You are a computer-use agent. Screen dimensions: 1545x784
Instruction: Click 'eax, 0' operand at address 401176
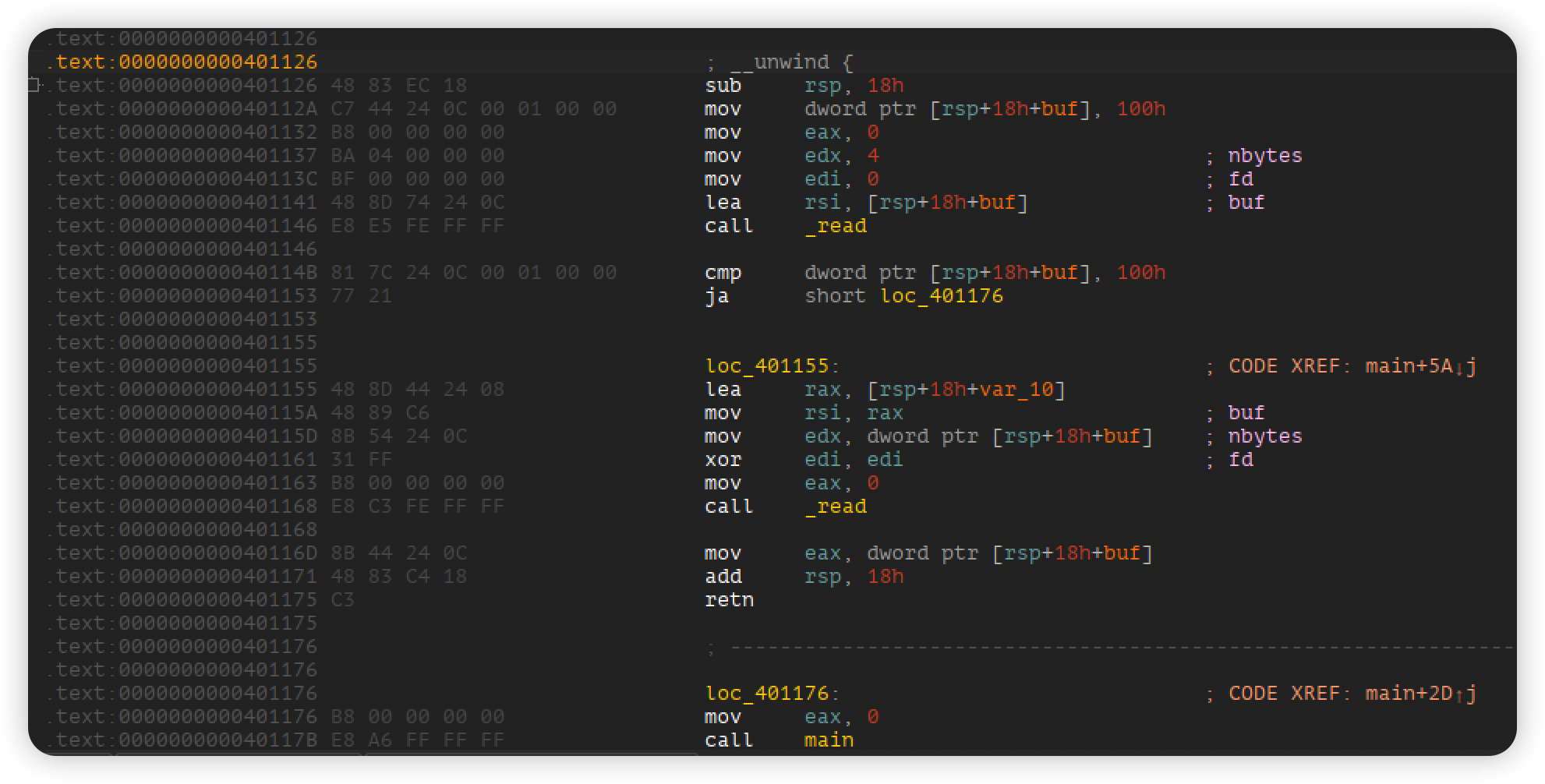[842, 716]
